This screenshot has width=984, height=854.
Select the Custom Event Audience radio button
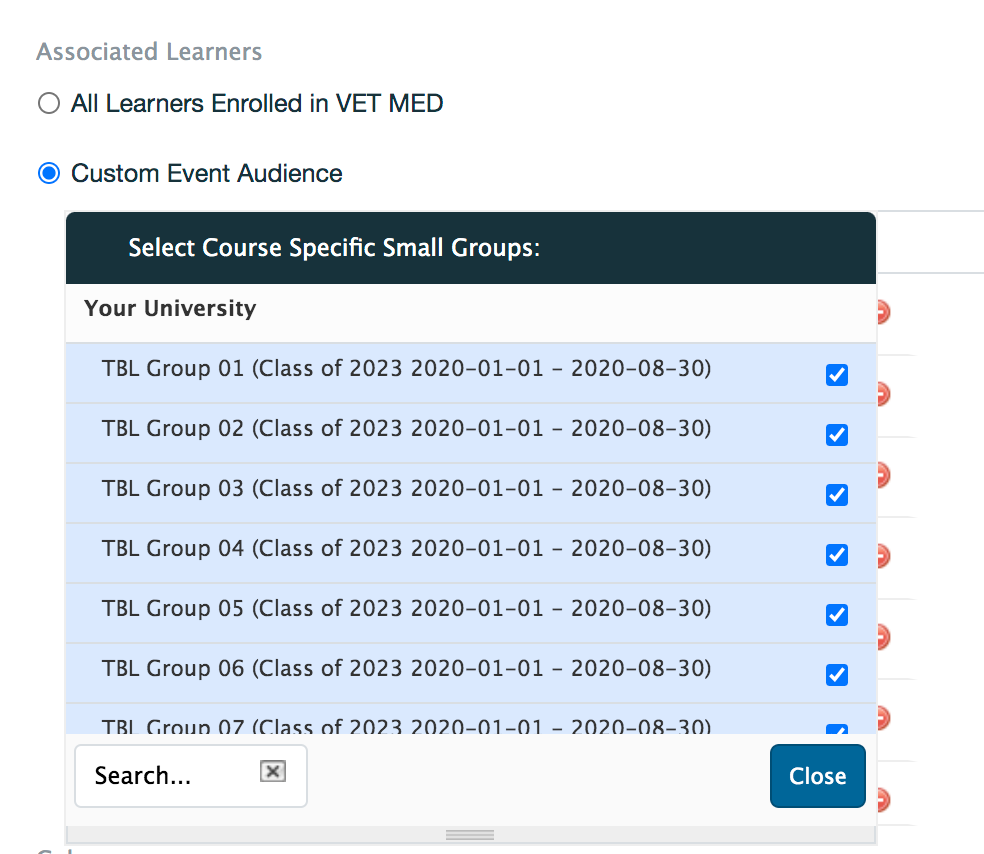(x=48, y=173)
